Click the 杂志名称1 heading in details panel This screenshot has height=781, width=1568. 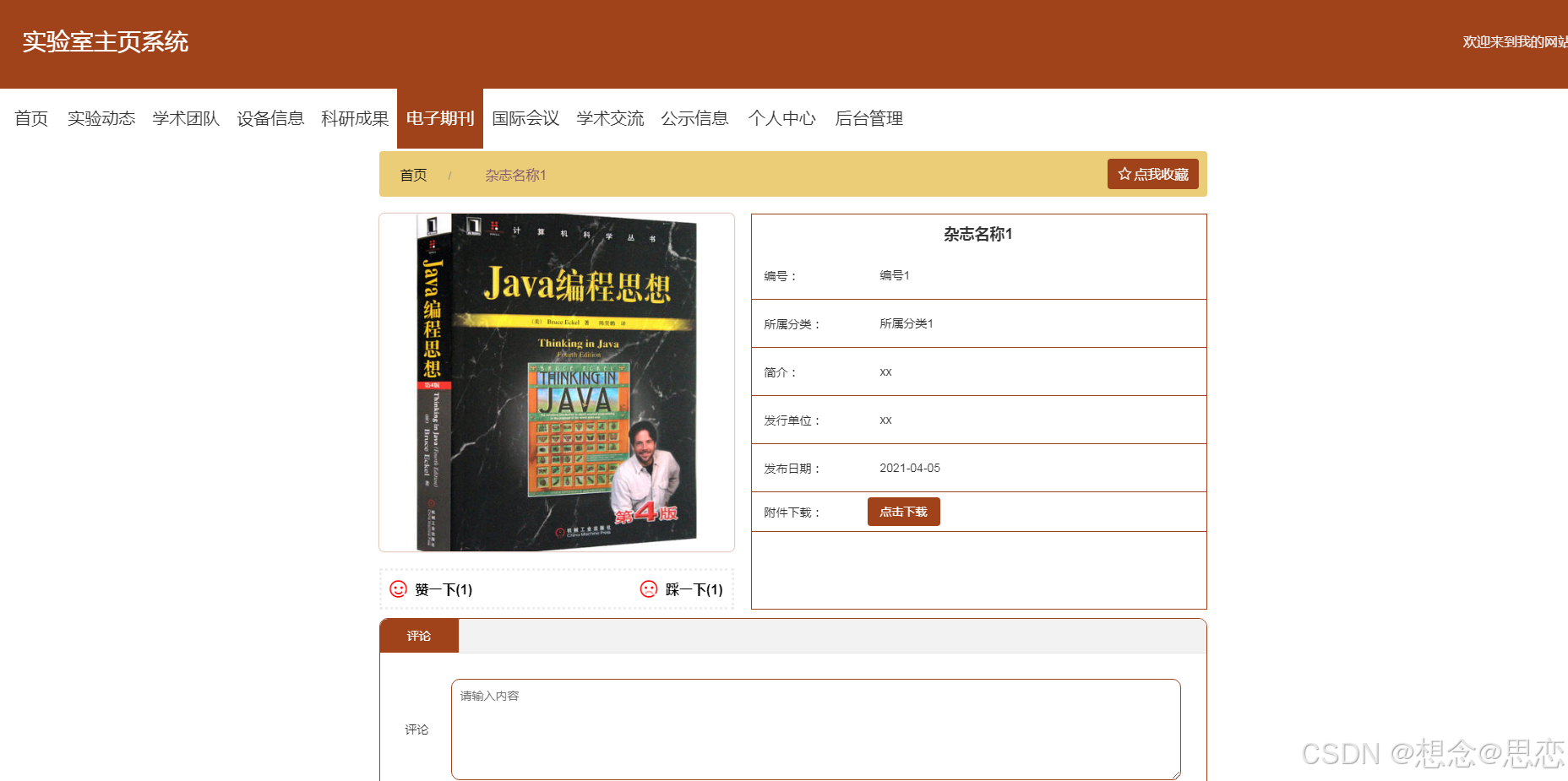click(x=978, y=234)
